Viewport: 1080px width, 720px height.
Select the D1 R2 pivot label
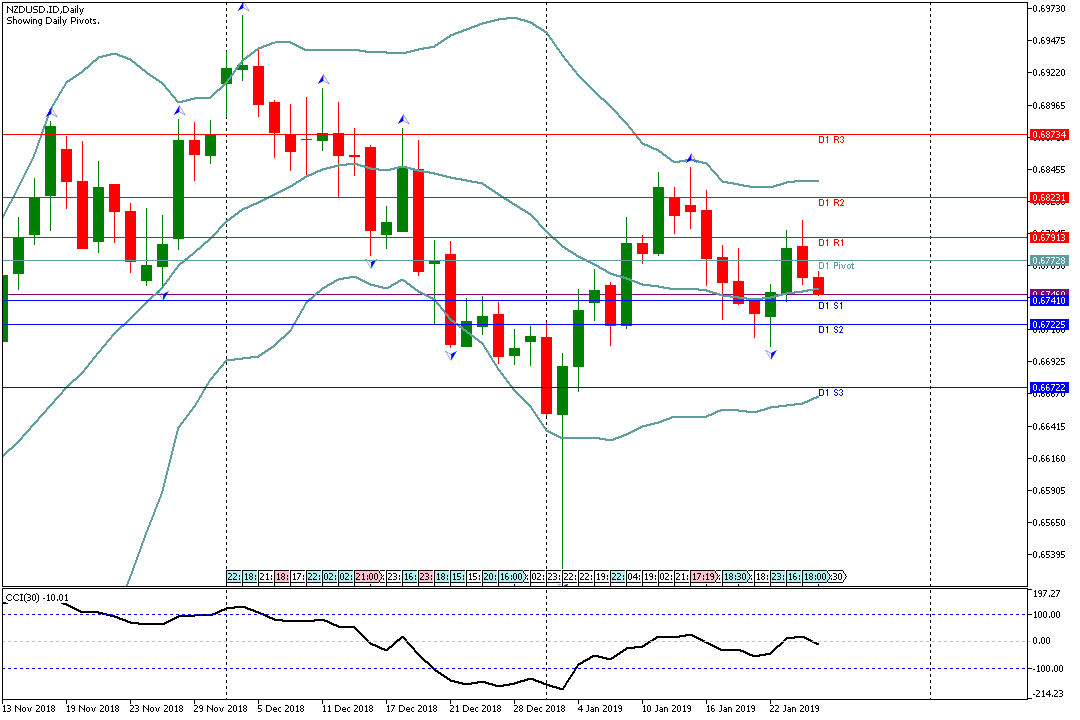coord(831,203)
